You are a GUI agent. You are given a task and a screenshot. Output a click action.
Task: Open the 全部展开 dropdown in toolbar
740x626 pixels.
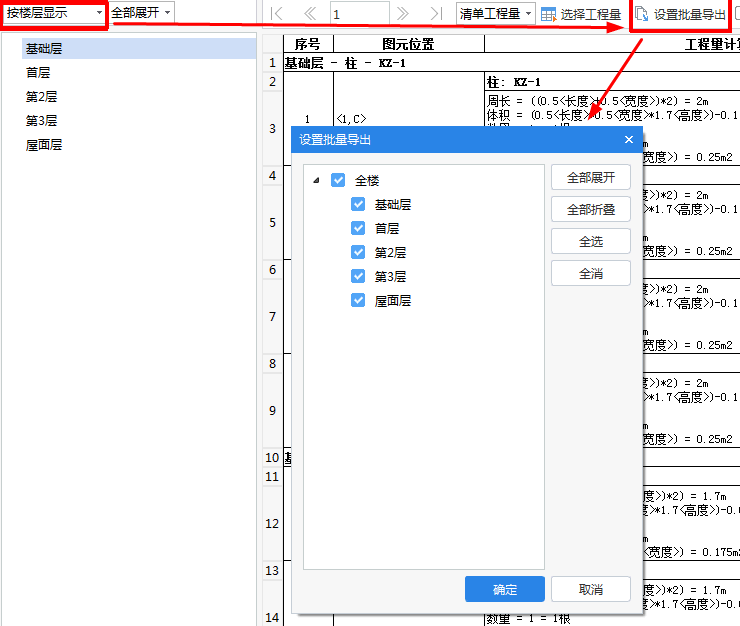pos(141,13)
